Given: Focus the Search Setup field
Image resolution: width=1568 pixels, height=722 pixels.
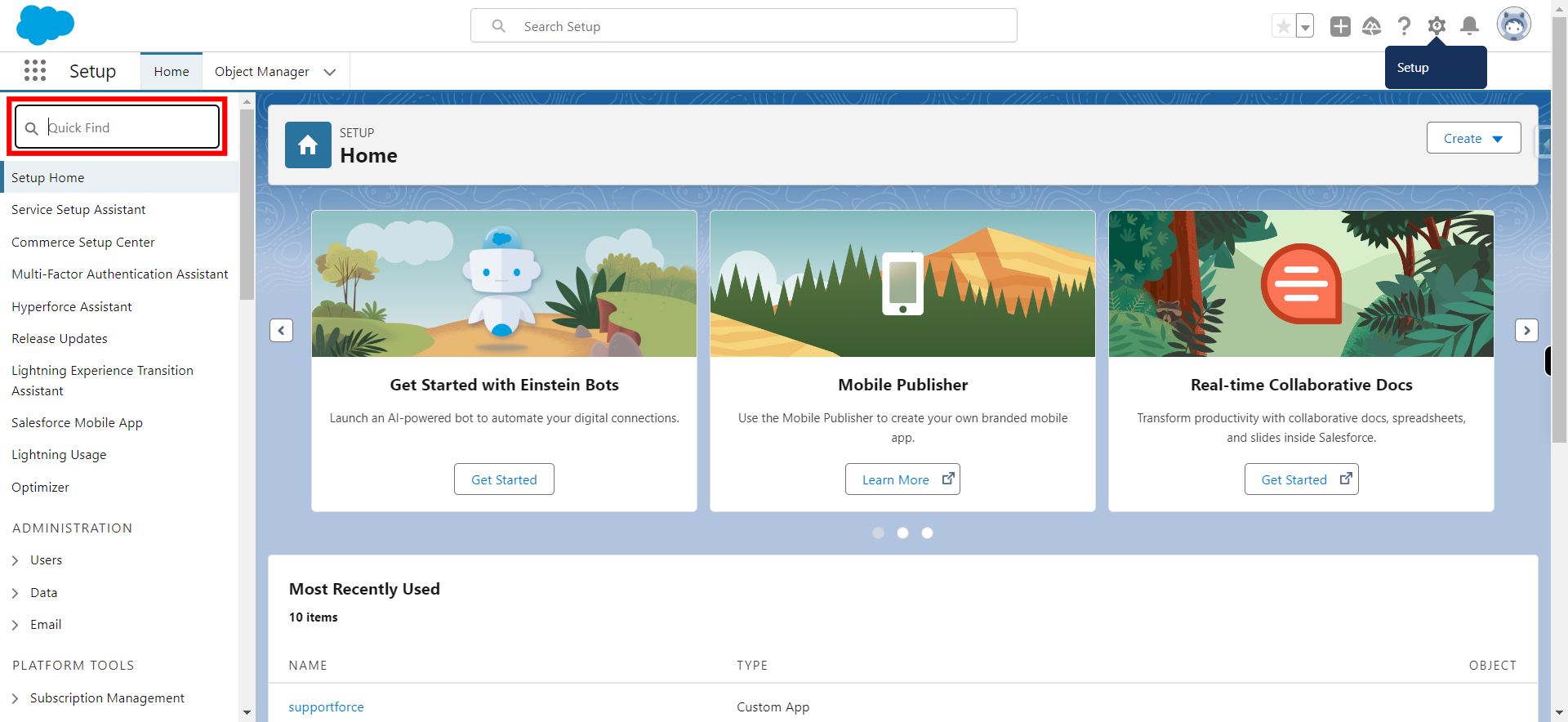Looking at the screenshot, I should click(744, 25).
